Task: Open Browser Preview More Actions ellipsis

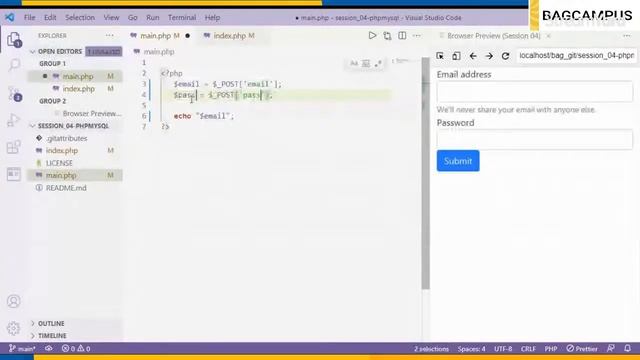Action: click(x=627, y=36)
